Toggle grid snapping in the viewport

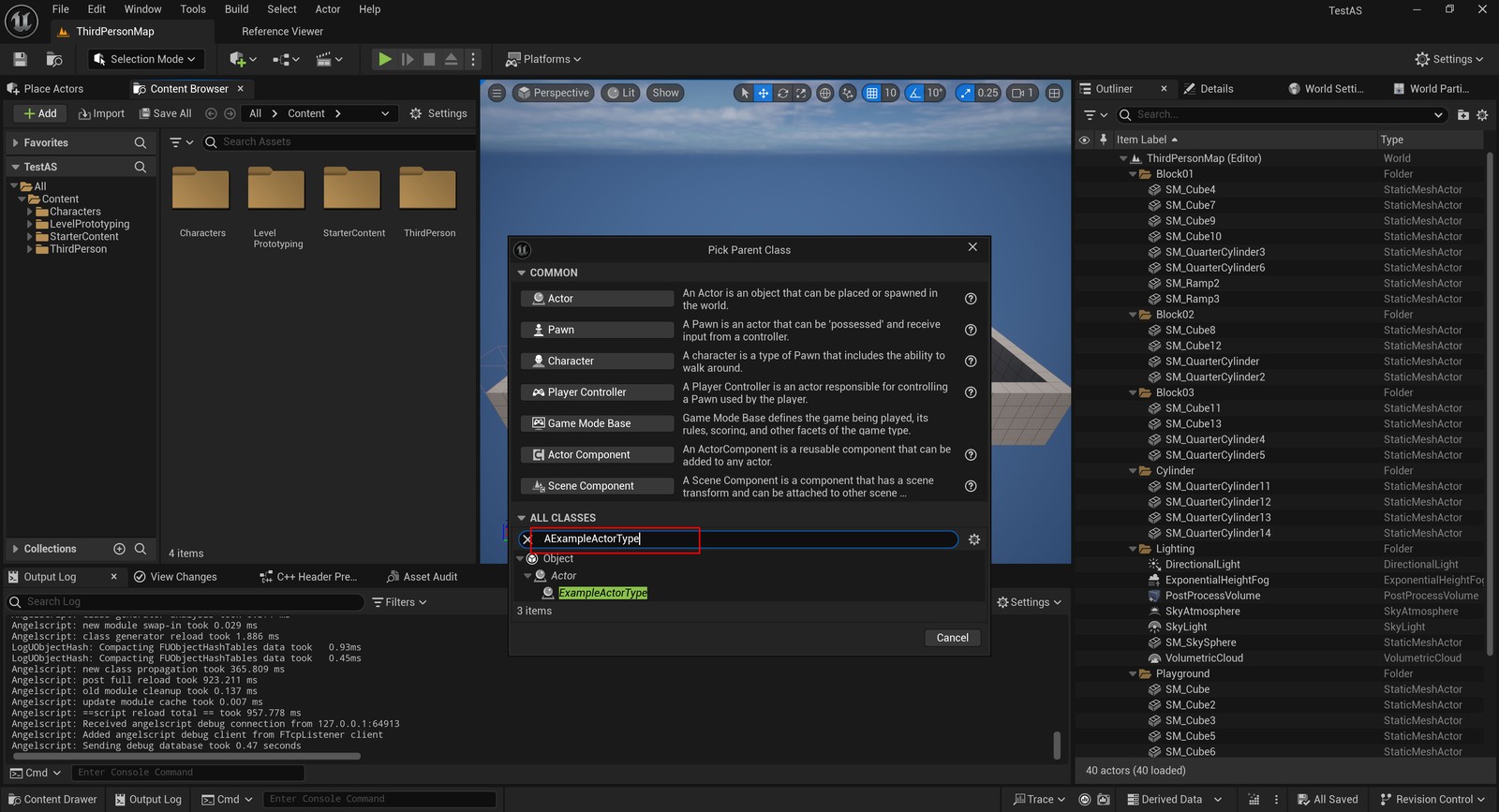(871, 93)
